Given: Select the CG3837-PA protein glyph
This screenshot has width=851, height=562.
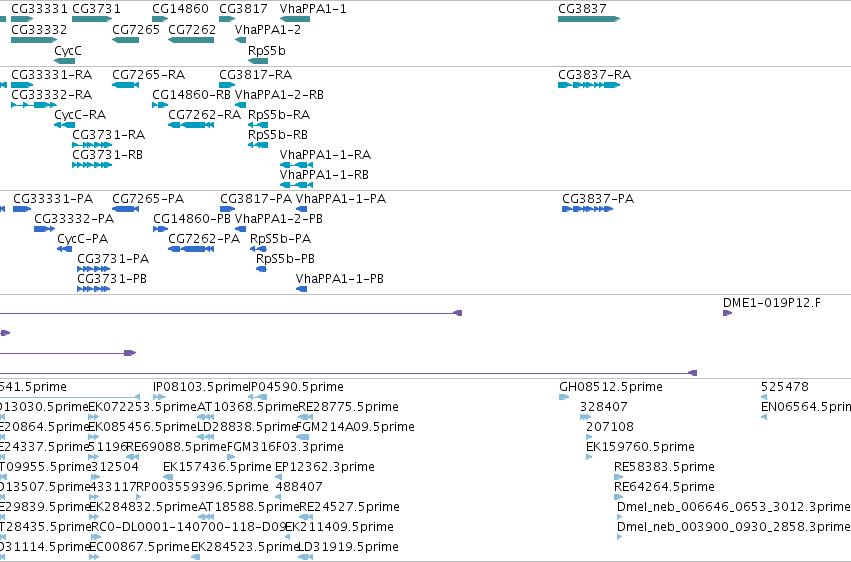Looking at the screenshot, I should click(x=588, y=209).
